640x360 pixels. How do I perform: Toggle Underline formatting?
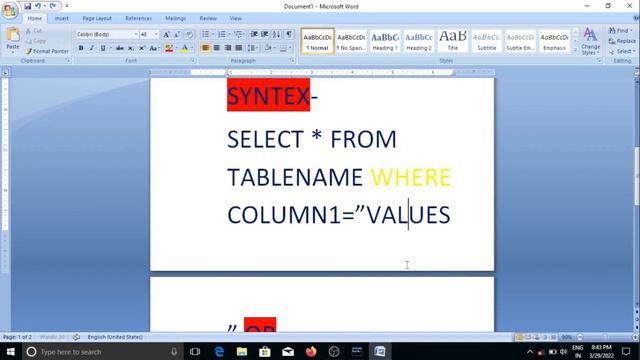(103, 48)
